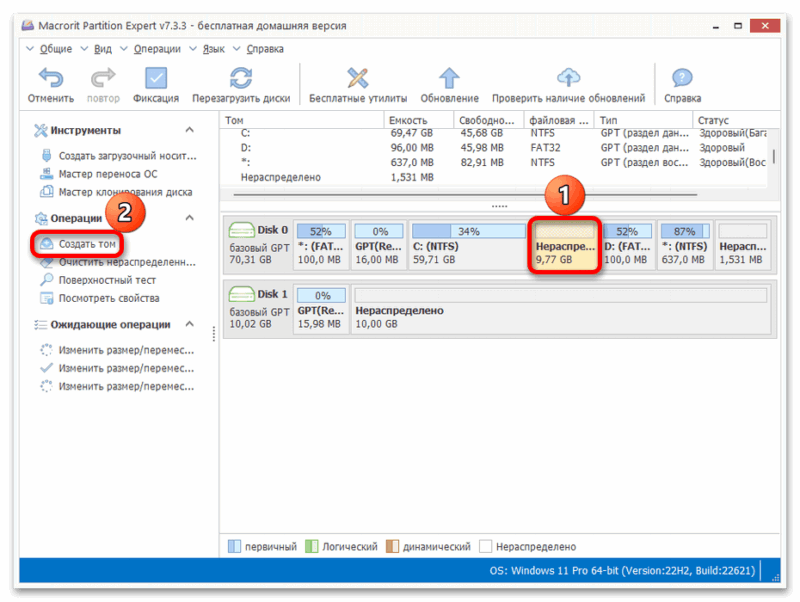Click the Отменить undo arrow icon
800x602 pixels.
pos(51,78)
